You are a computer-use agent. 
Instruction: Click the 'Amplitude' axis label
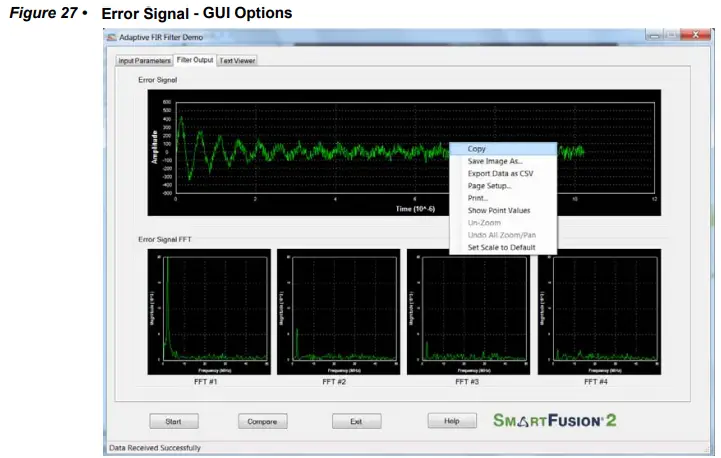click(x=154, y=147)
